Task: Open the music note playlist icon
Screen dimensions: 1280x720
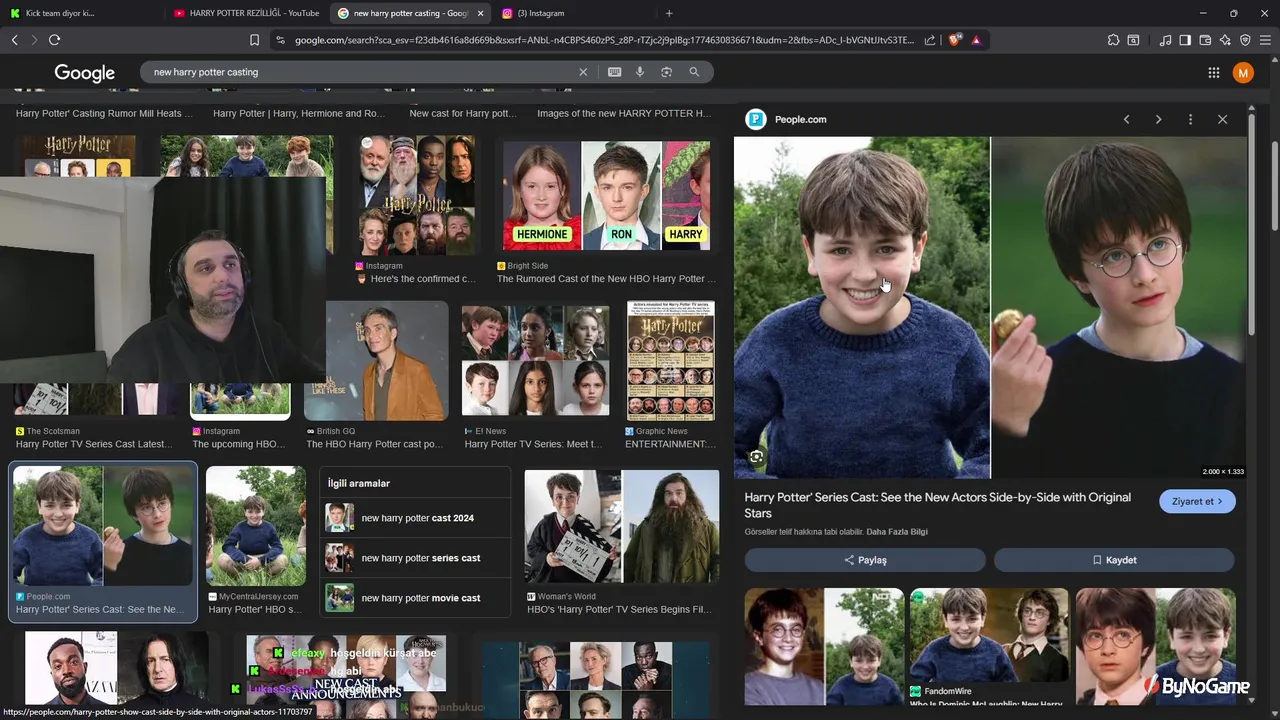Action: (x=1165, y=40)
